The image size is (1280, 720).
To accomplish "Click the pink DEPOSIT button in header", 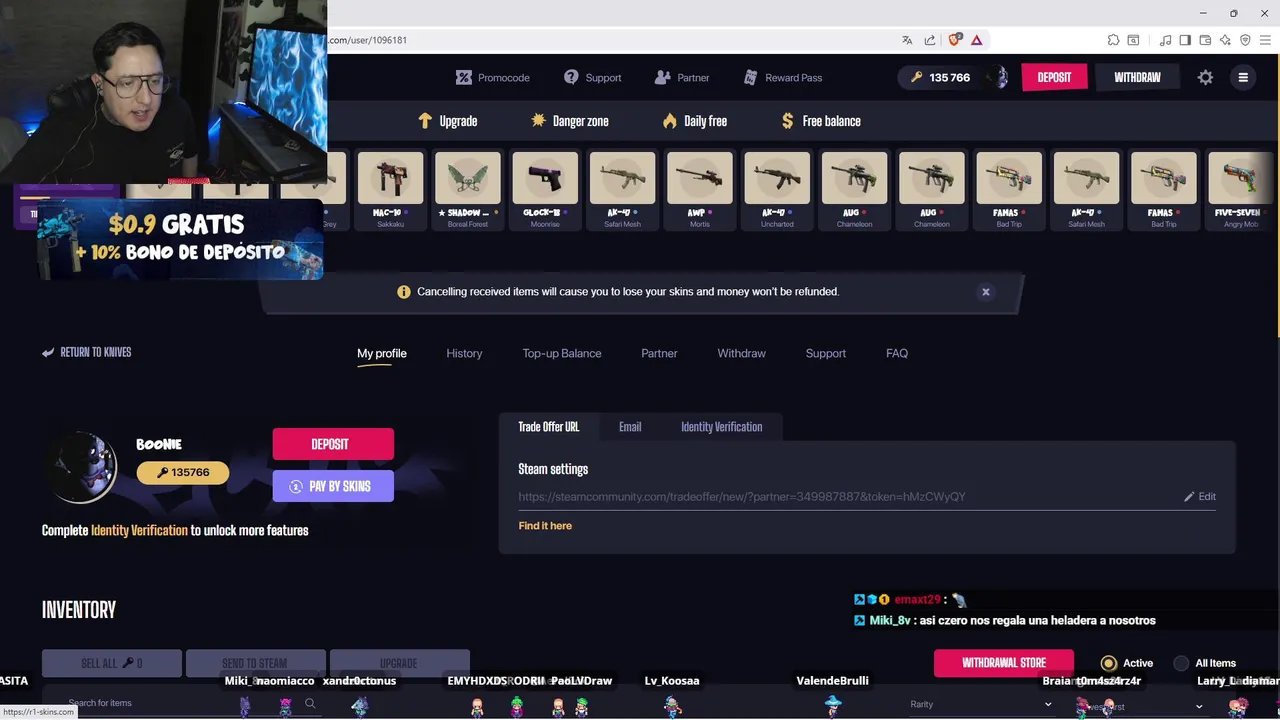I will pos(1054,77).
